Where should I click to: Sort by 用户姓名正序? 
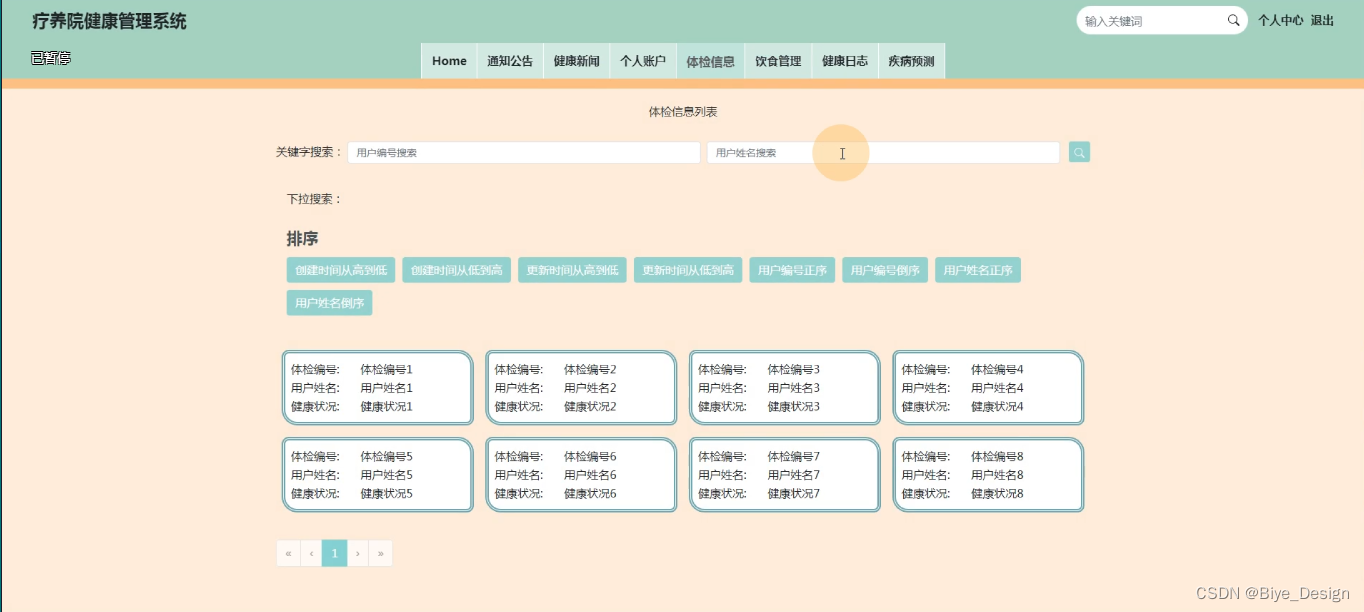(978, 270)
